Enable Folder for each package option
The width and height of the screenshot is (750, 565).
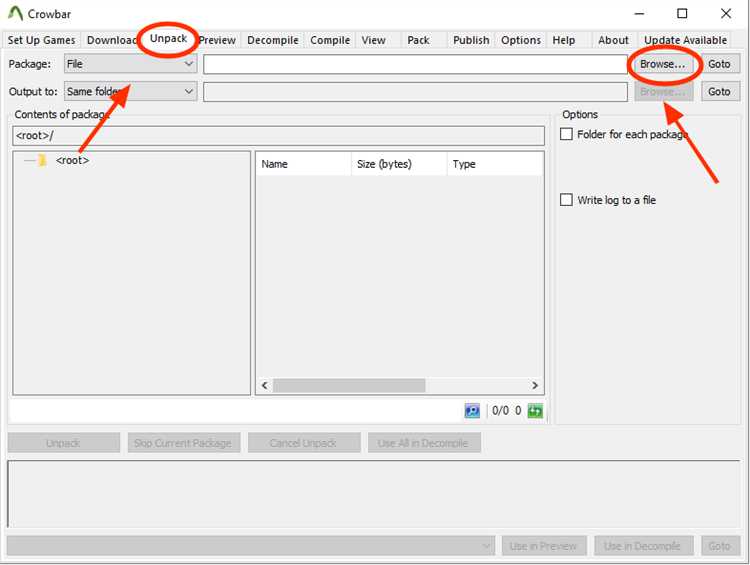pyautogui.click(x=566, y=134)
